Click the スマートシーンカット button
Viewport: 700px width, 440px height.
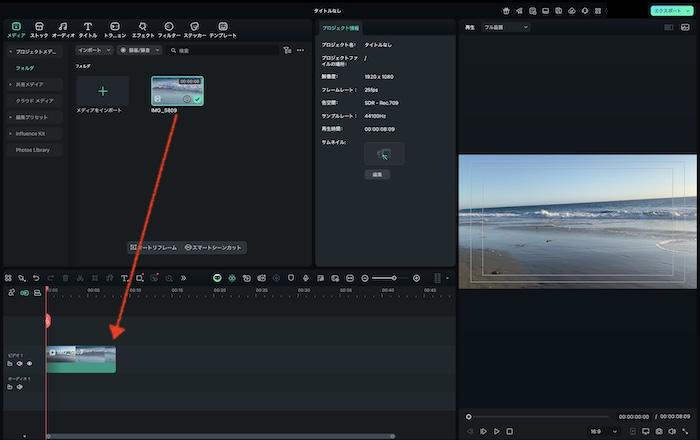click(x=213, y=247)
